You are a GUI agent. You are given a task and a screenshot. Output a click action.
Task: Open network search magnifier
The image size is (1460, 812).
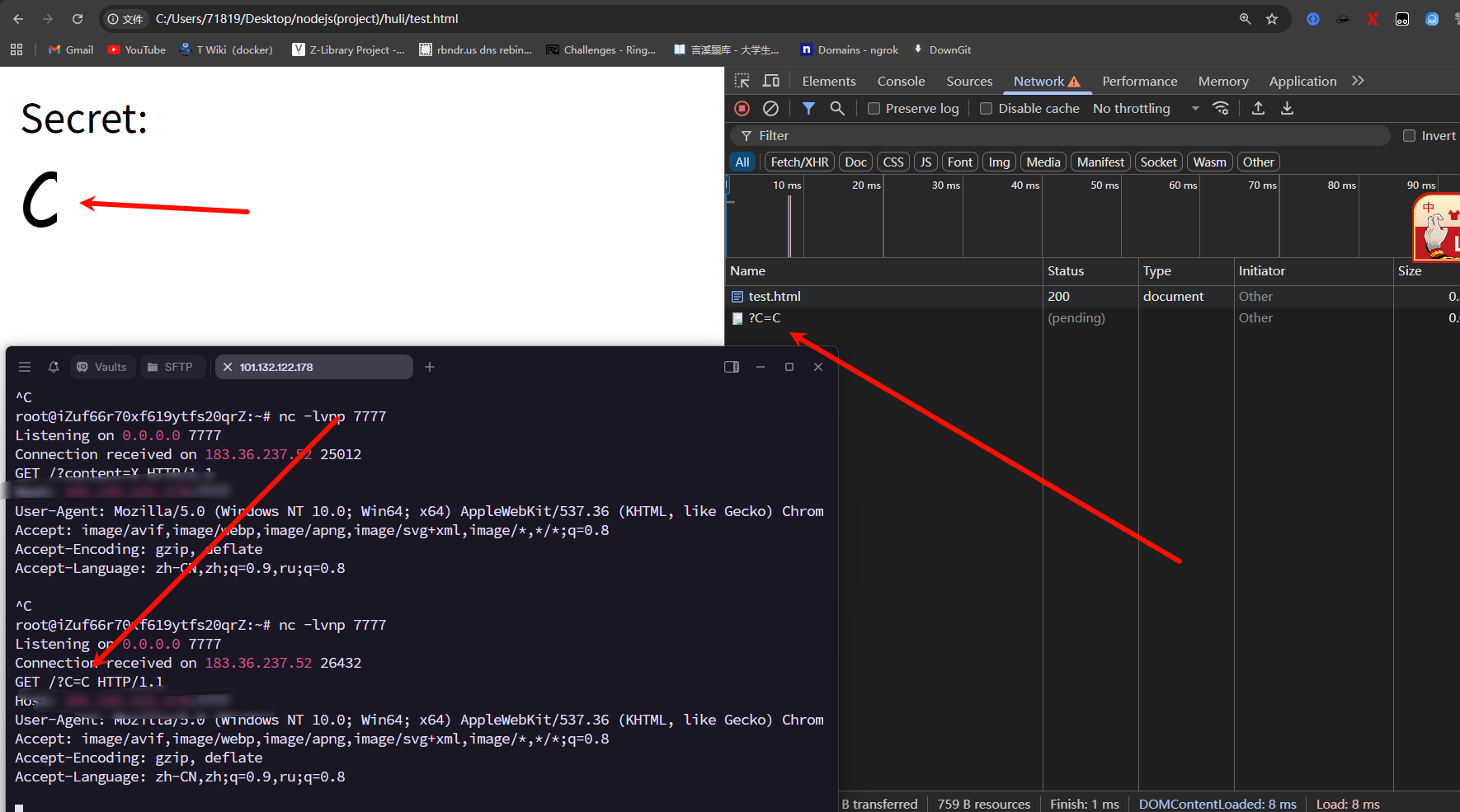[x=837, y=108]
